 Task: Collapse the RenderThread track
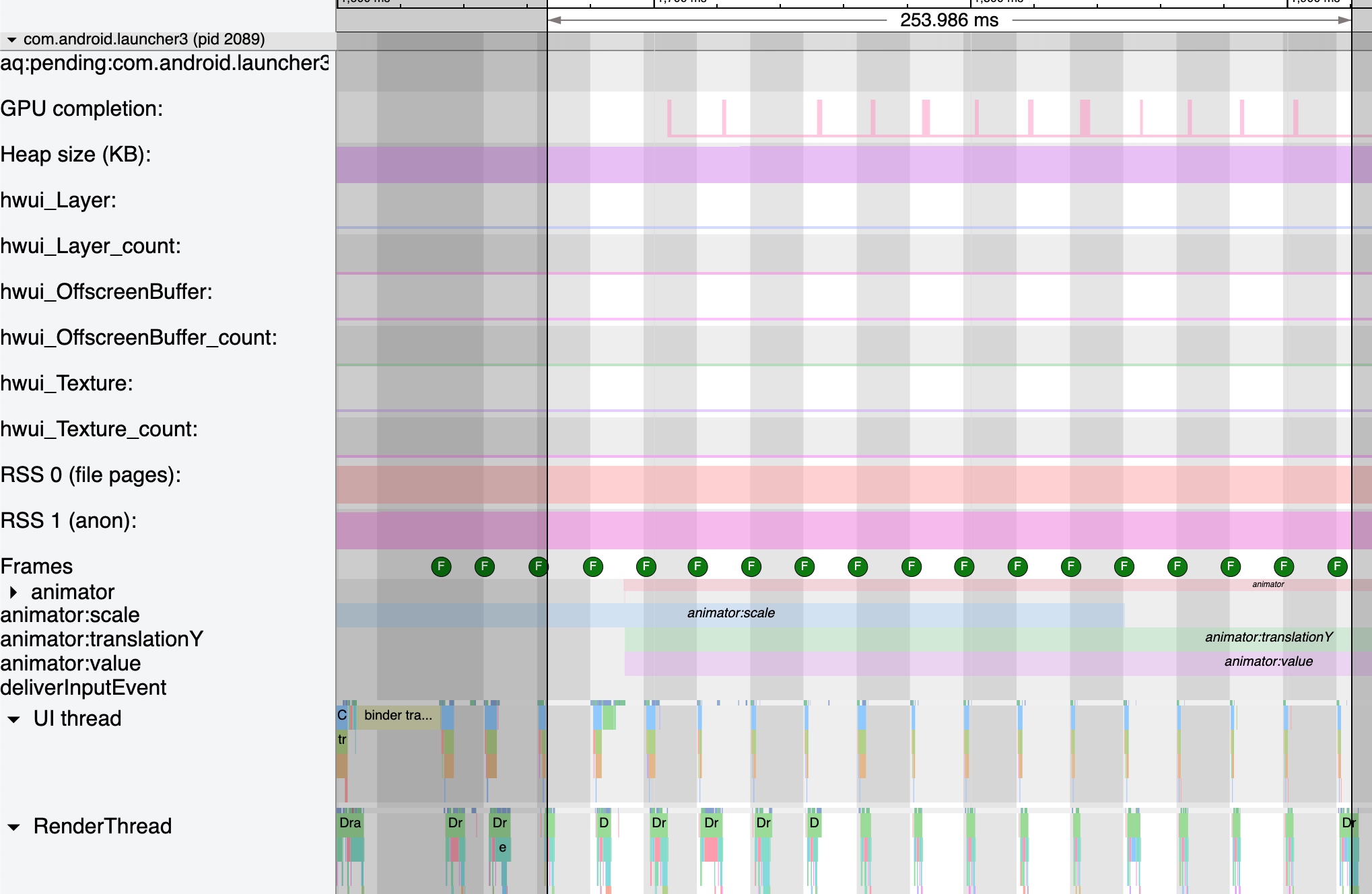pyautogui.click(x=13, y=827)
